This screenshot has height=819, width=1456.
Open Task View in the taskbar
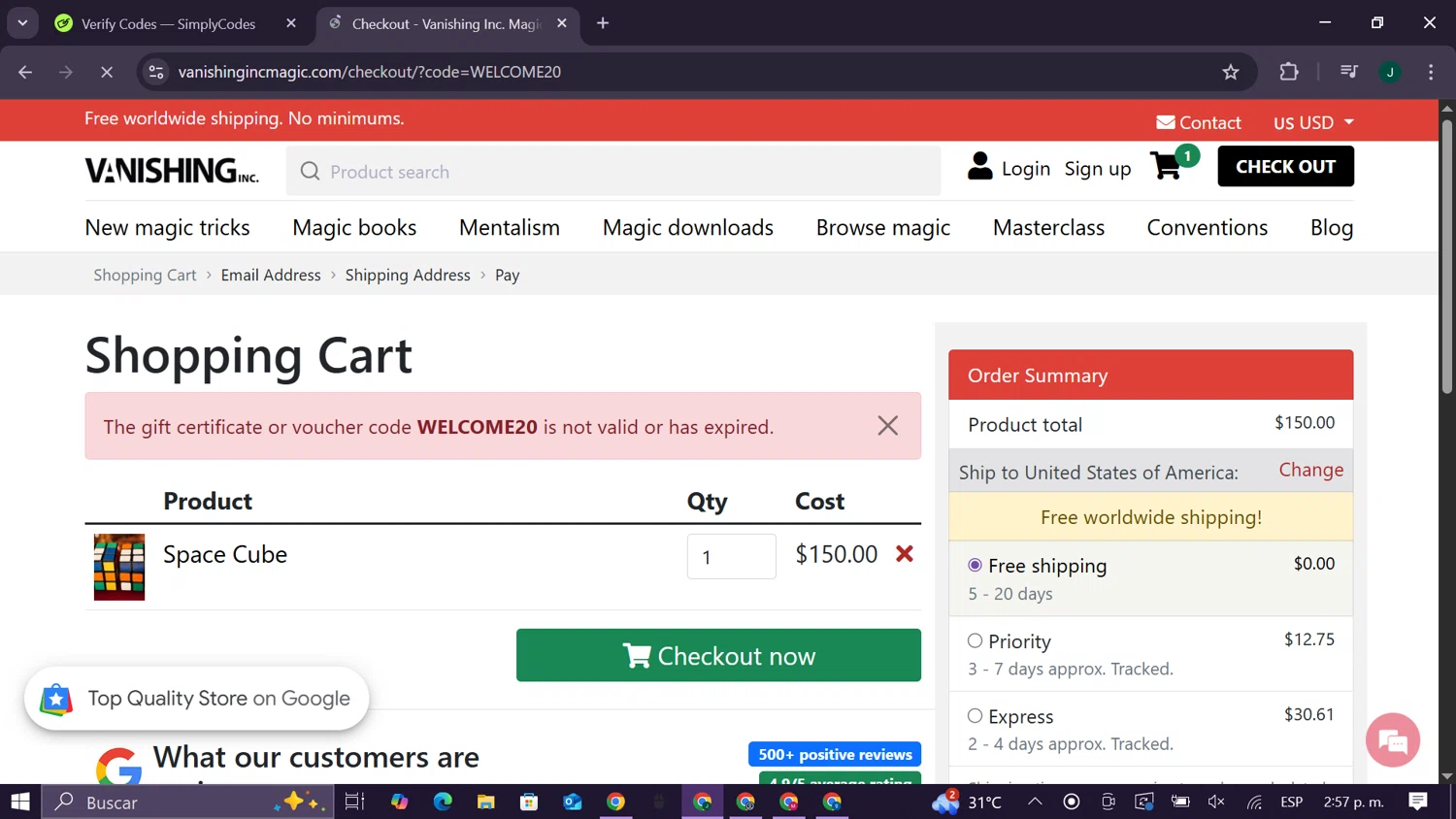354,802
